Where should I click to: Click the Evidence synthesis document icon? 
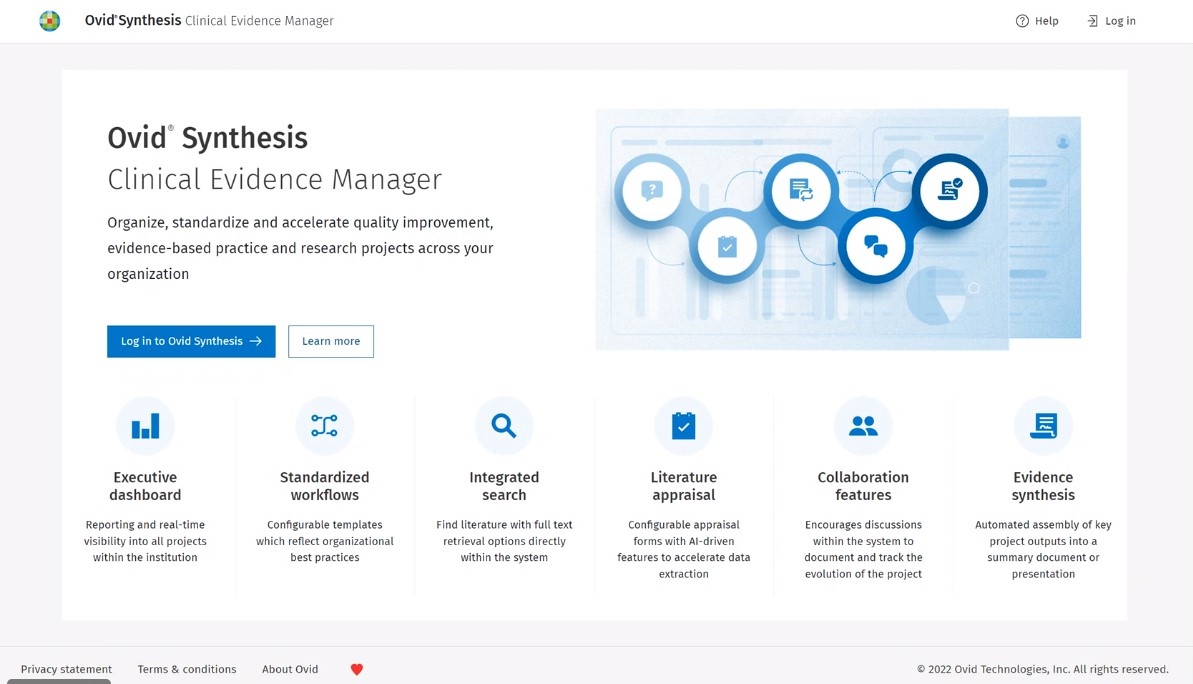point(1043,425)
